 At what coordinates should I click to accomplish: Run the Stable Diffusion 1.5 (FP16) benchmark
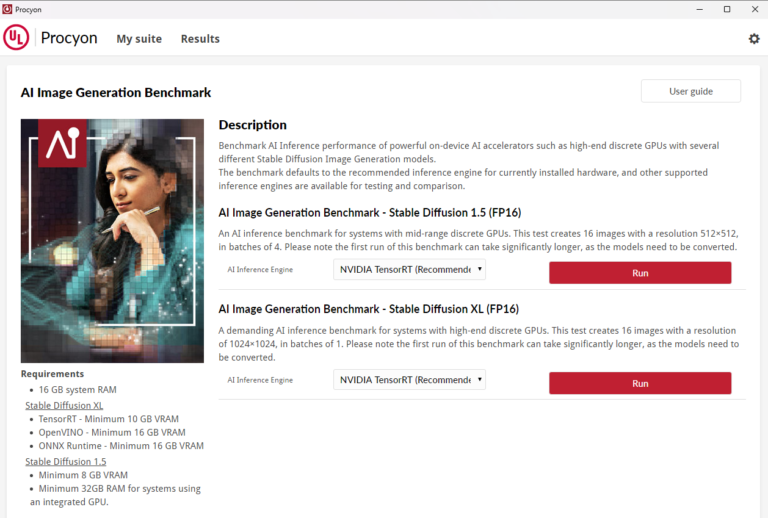[x=640, y=272]
